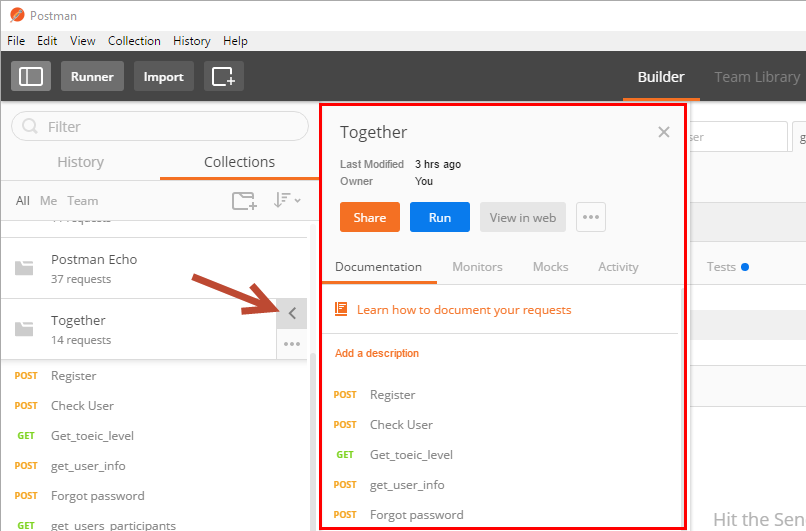Viewport: 806px width, 531px height.
Task: Click in the Filter search field
Action: [x=160, y=126]
